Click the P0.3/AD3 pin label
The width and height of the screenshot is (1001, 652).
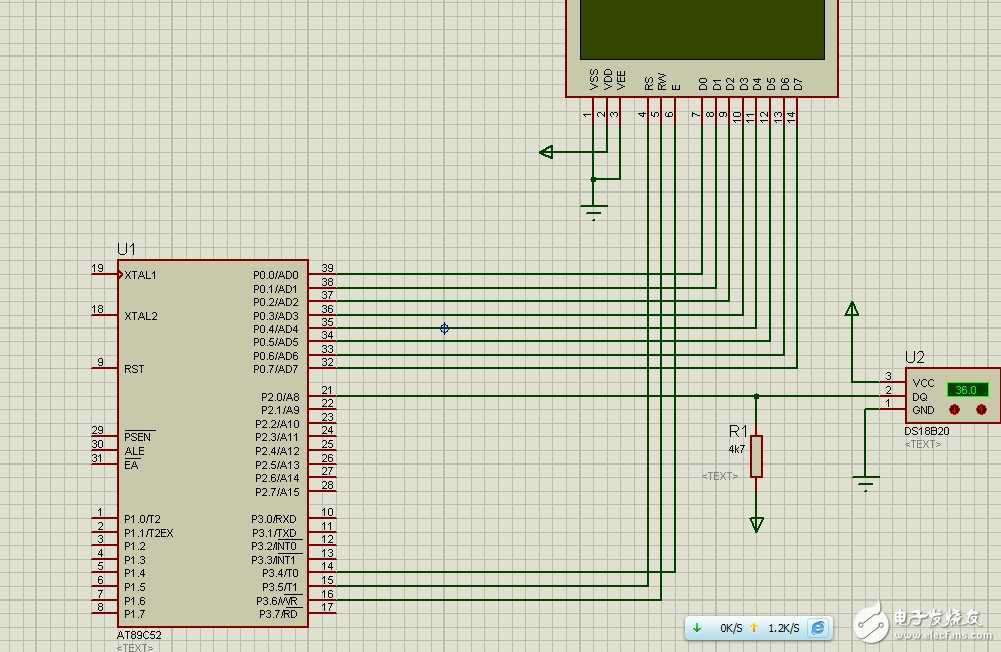click(276, 316)
